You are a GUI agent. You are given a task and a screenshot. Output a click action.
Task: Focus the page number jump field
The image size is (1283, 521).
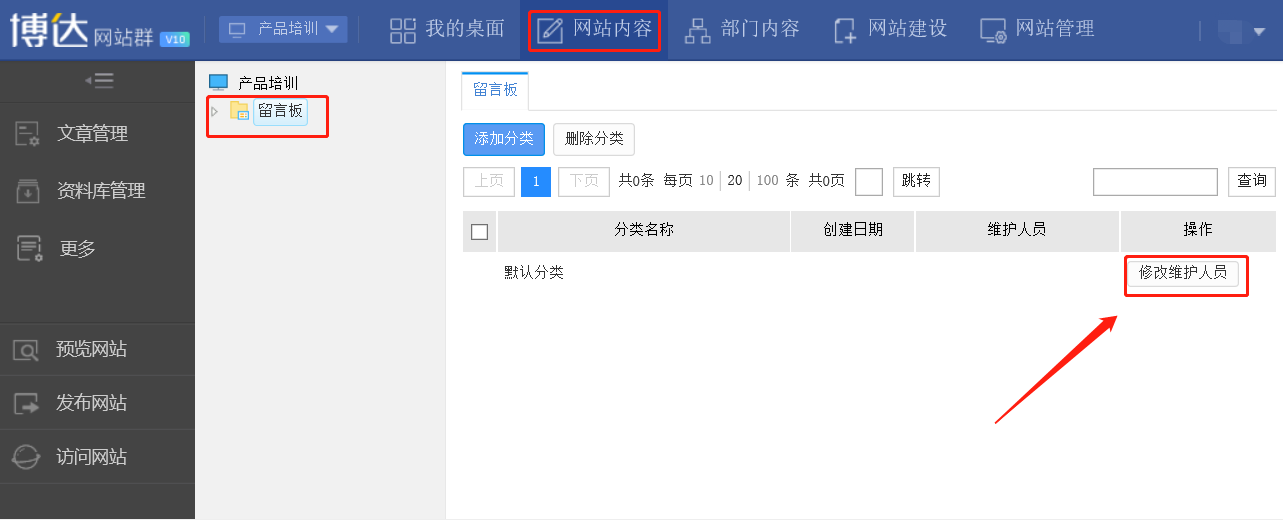point(869,181)
